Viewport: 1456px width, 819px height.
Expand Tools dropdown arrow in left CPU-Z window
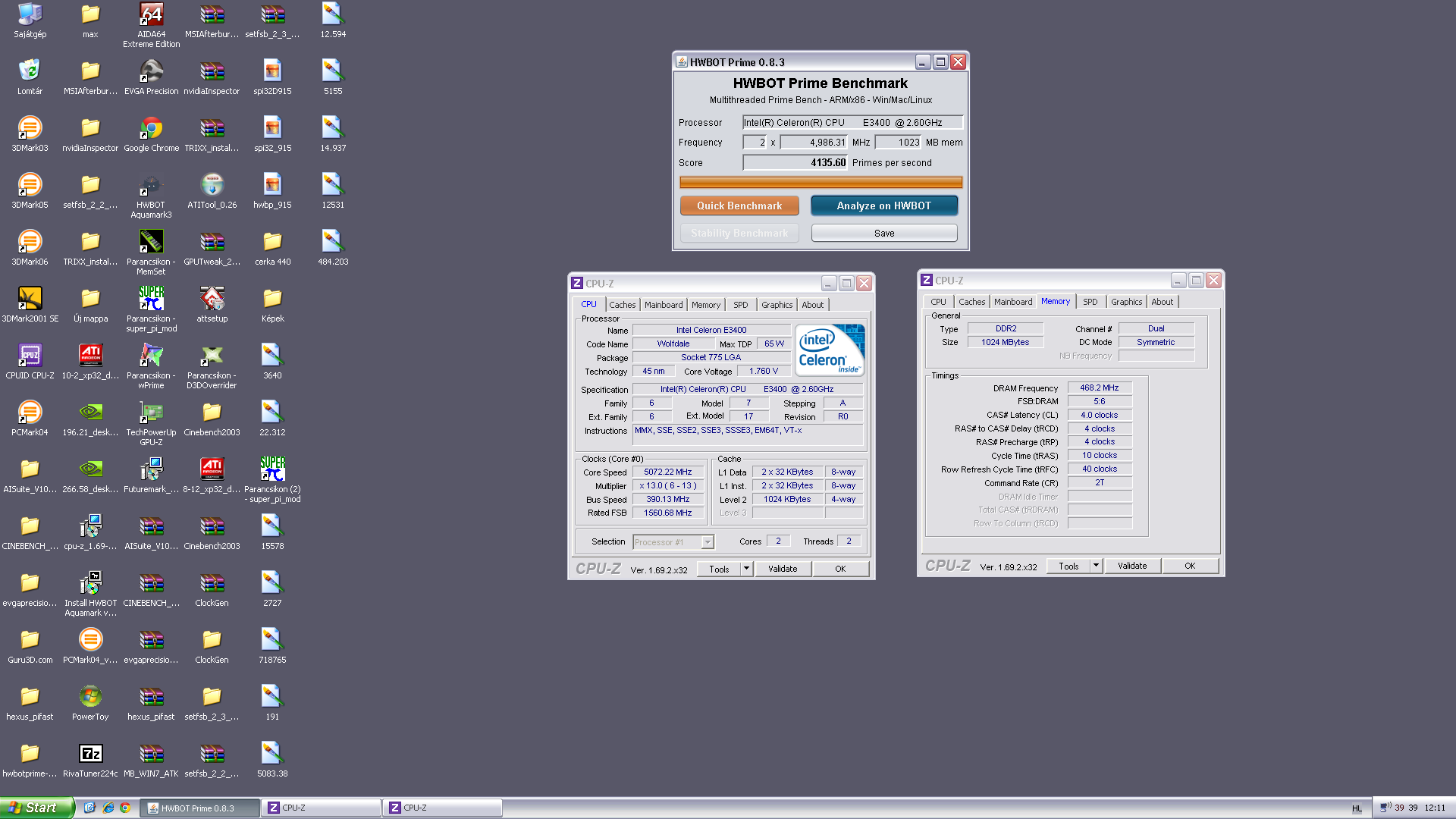pos(747,568)
